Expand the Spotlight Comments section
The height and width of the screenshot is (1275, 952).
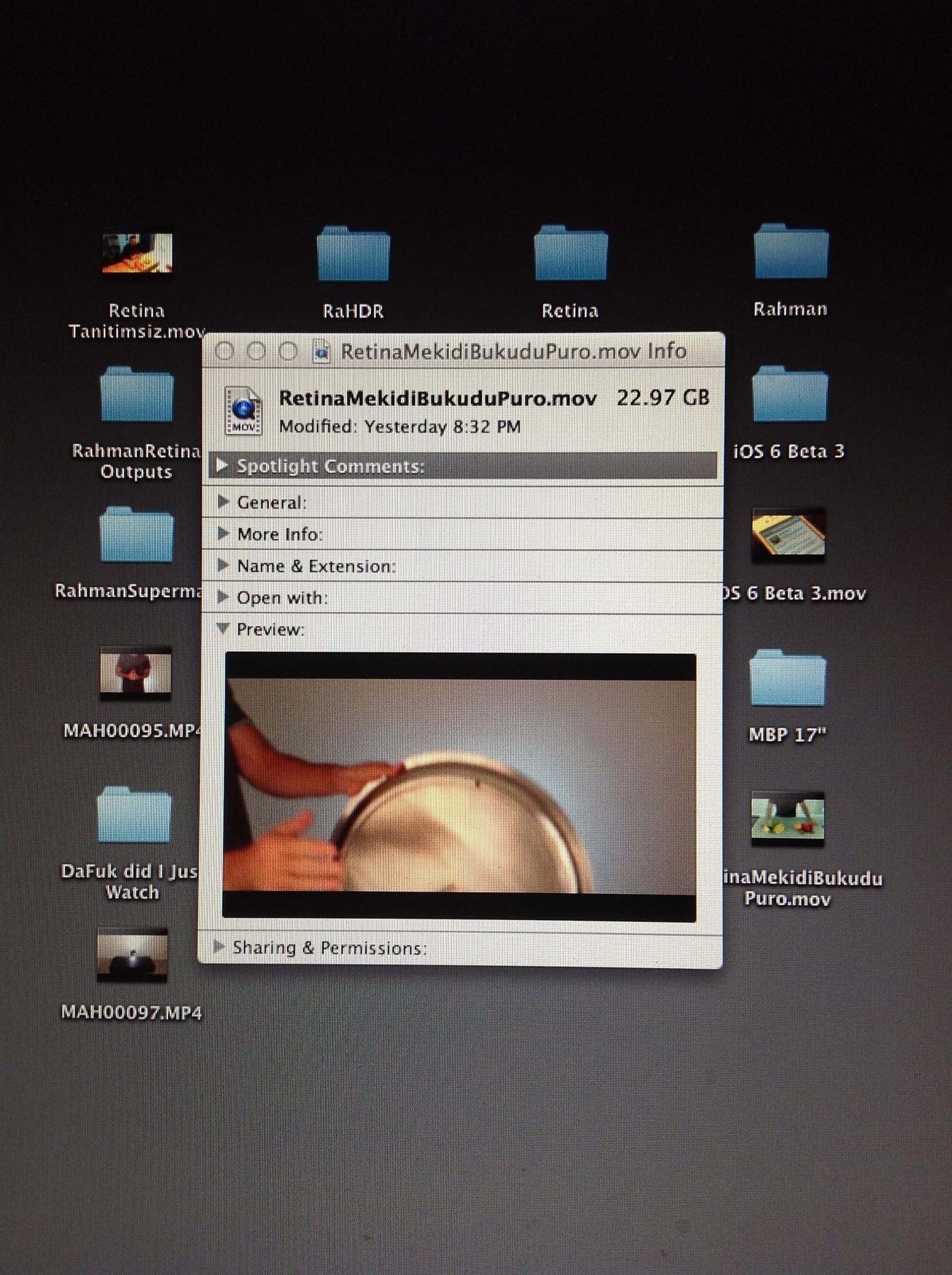coord(222,465)
